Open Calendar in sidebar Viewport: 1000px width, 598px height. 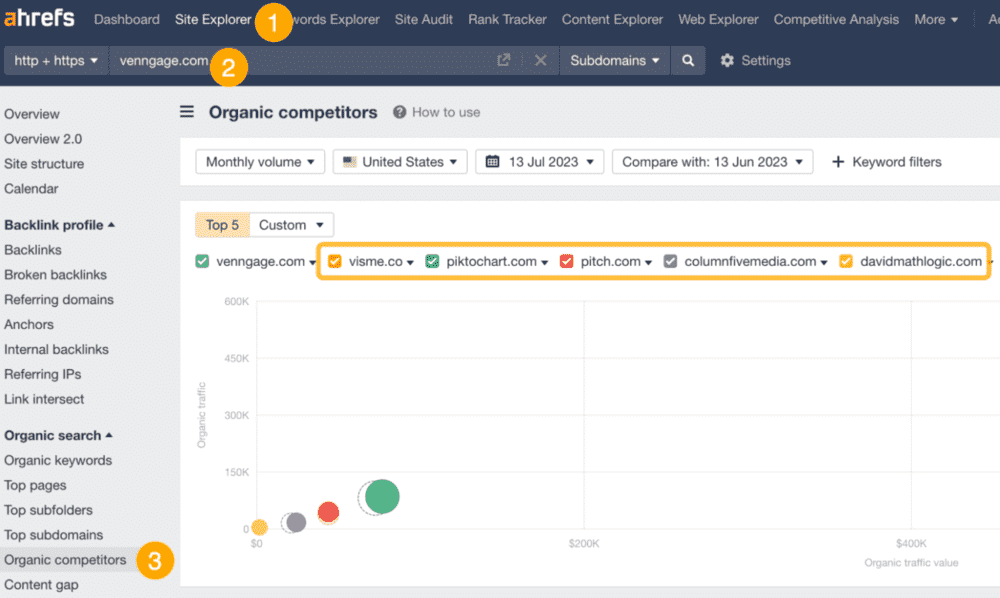(31, 189)
